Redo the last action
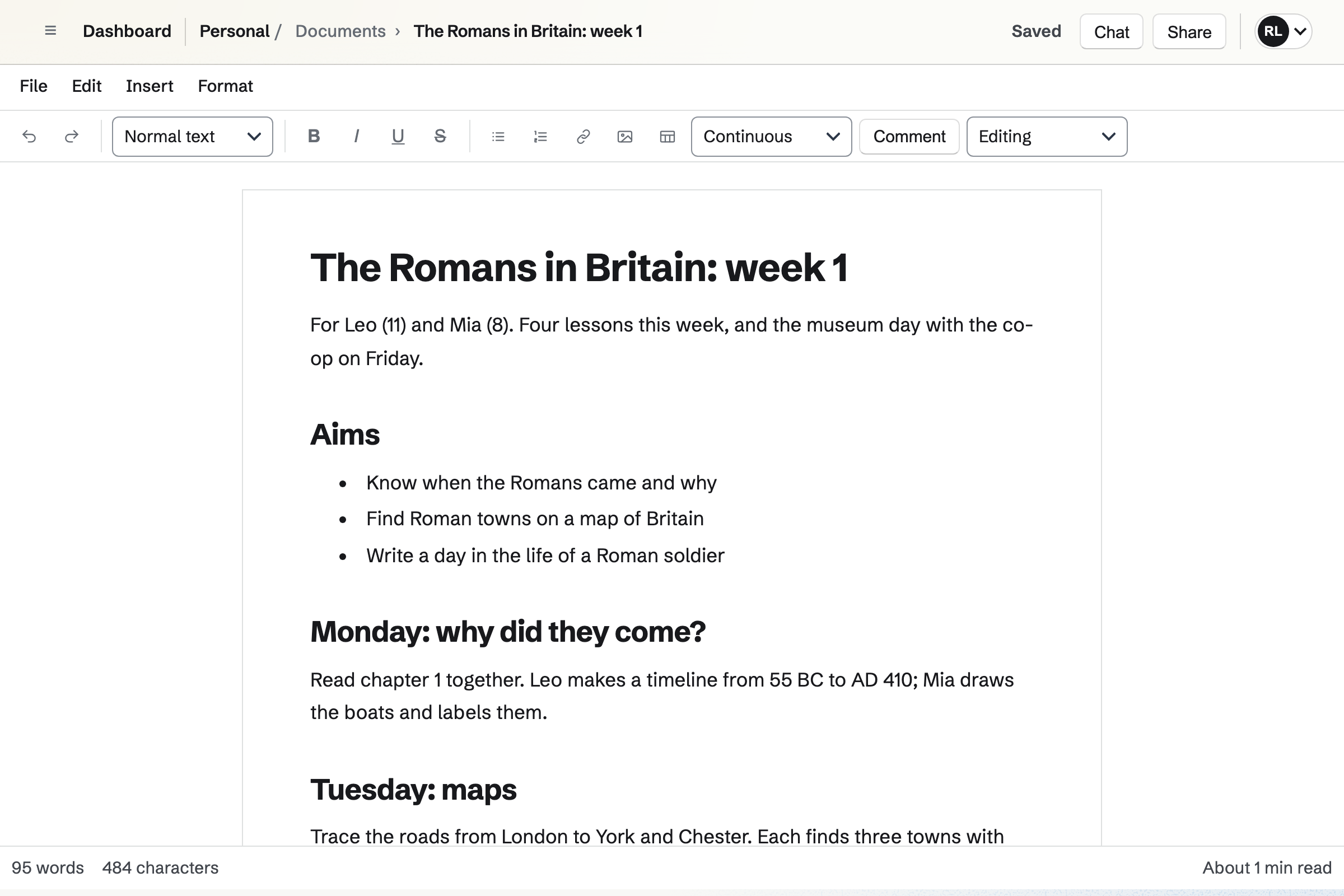This screenshot has width=1344, height=896. [72, 137]
